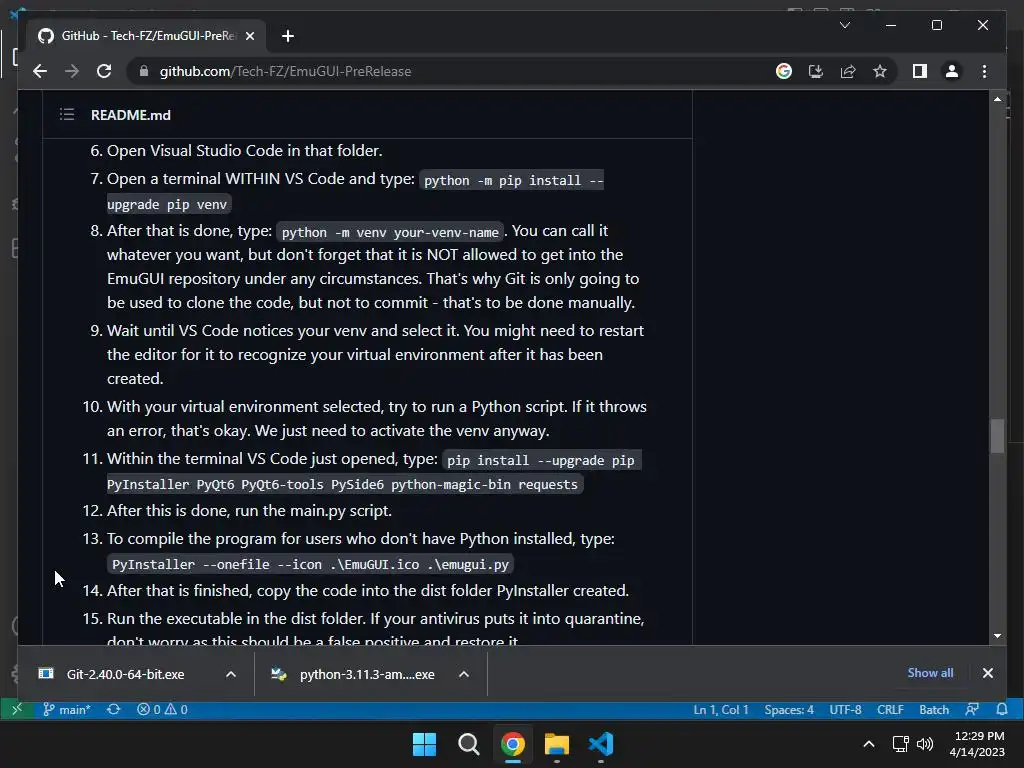Click the README.md heading
The width and height of the screenshot is (1024, 768).
click(131, 115)
